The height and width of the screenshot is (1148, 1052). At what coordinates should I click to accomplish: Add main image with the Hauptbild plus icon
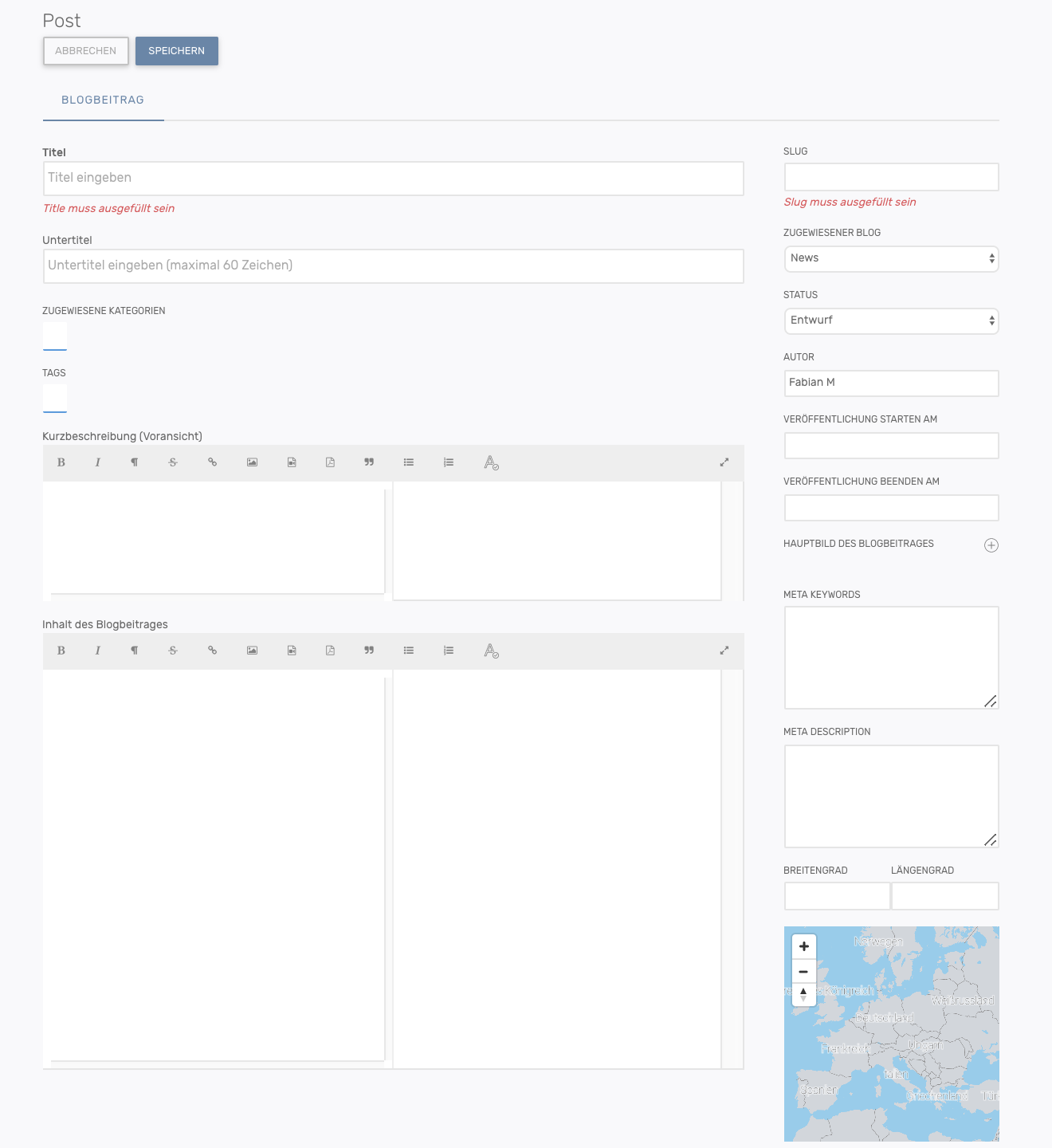[x=991, y=545]
